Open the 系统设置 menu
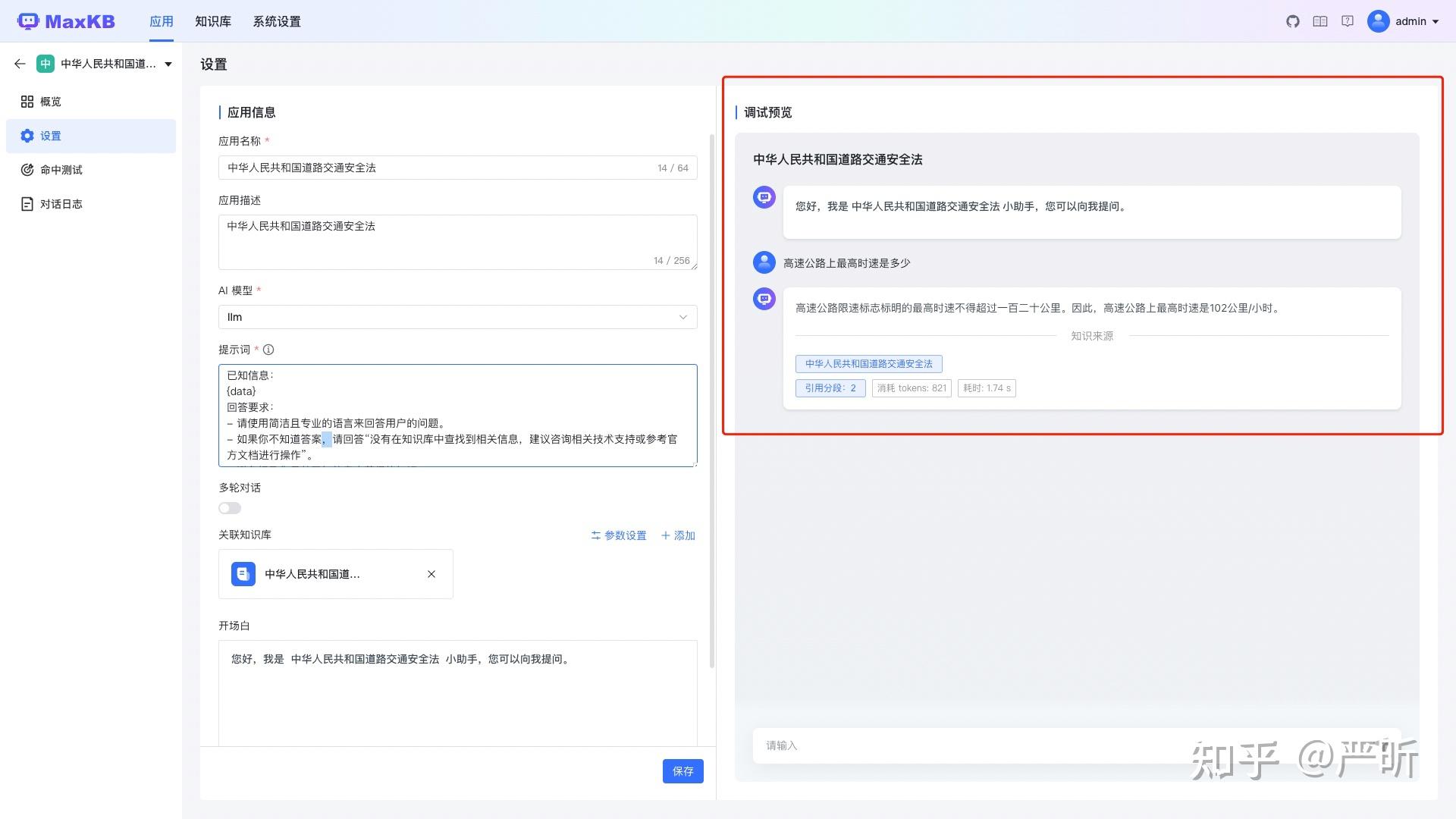The image size is (1456, 819). pyautogui.click(x=276, y=21)
